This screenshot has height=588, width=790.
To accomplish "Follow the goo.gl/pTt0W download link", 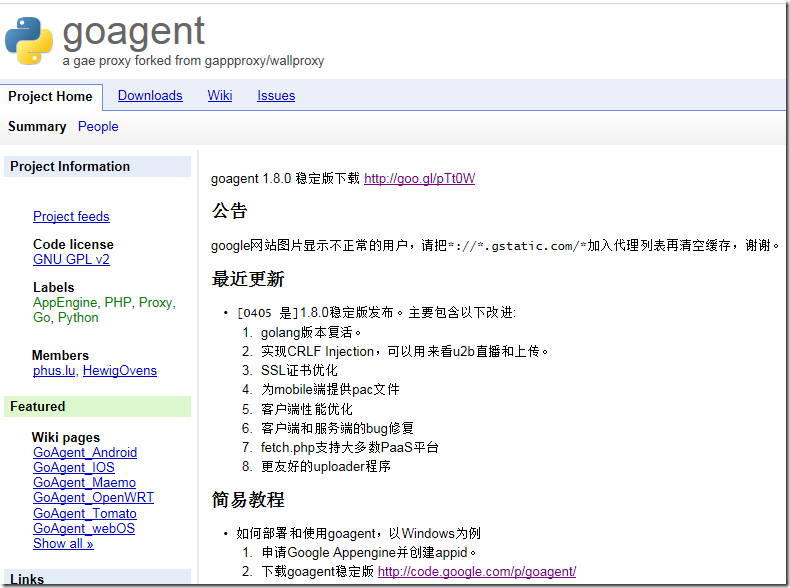I will [x=419, y=179].
